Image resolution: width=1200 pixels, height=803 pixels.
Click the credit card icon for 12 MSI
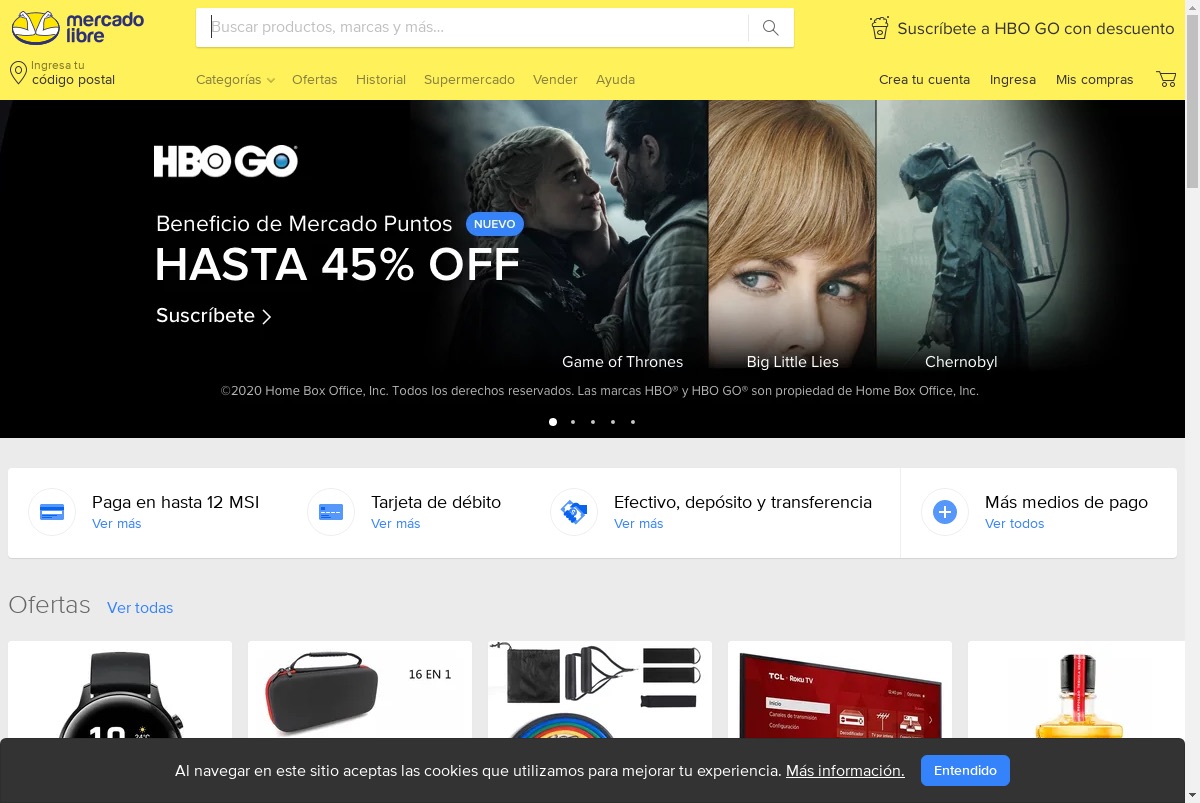tap(52, 512)
